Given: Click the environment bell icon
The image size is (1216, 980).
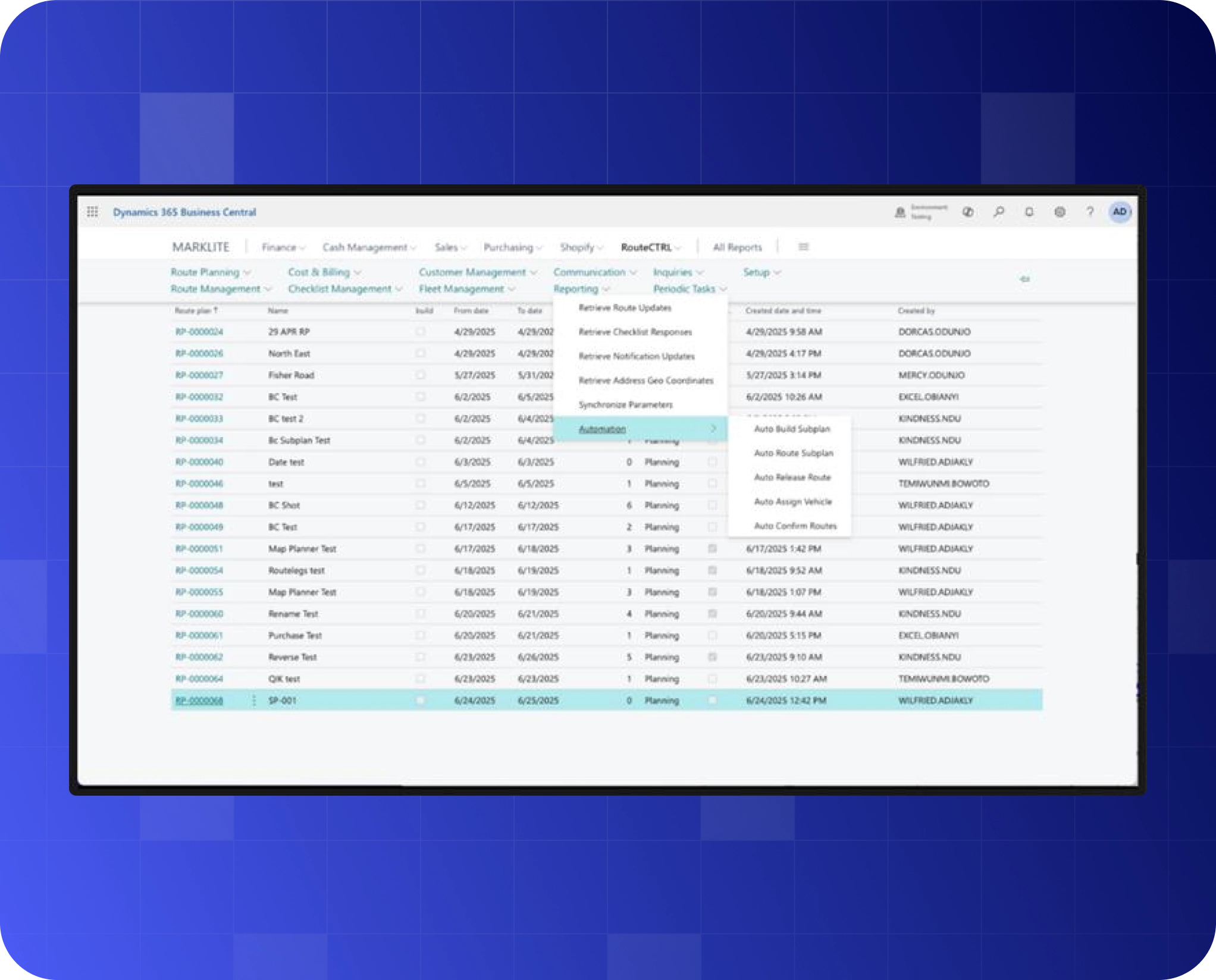Looking at the screenshot, I should pyautogui.click(x=900, y=212).
